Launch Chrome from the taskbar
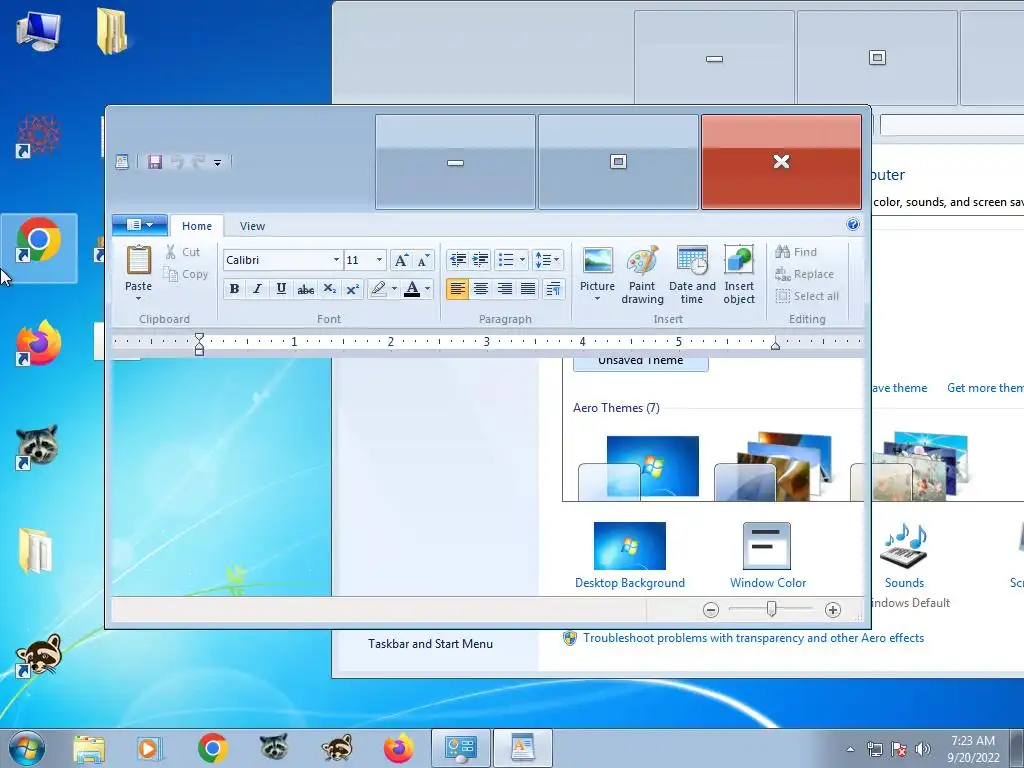 point(212,748)
